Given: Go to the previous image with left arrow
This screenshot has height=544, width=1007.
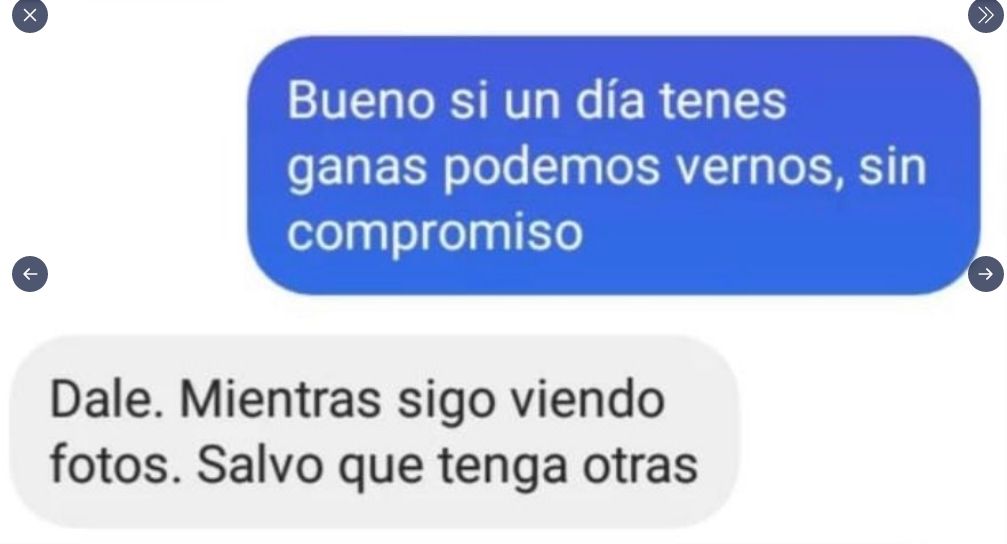Looking at the screenshot, I should (x=30, y=274).
